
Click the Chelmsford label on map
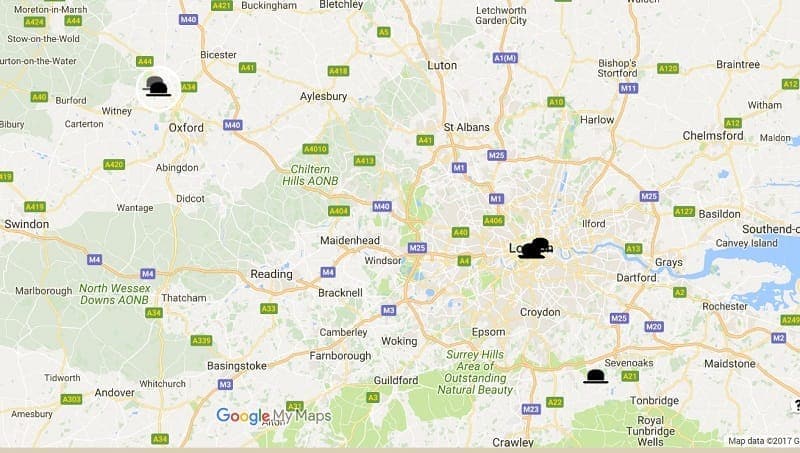click(713, 136)
